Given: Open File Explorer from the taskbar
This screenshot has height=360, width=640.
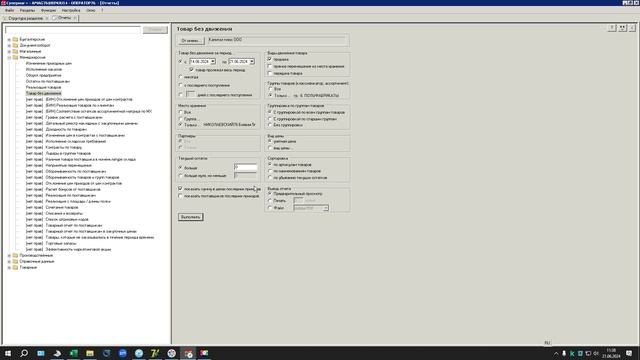Looking at the screenshot, I should 90,353.
